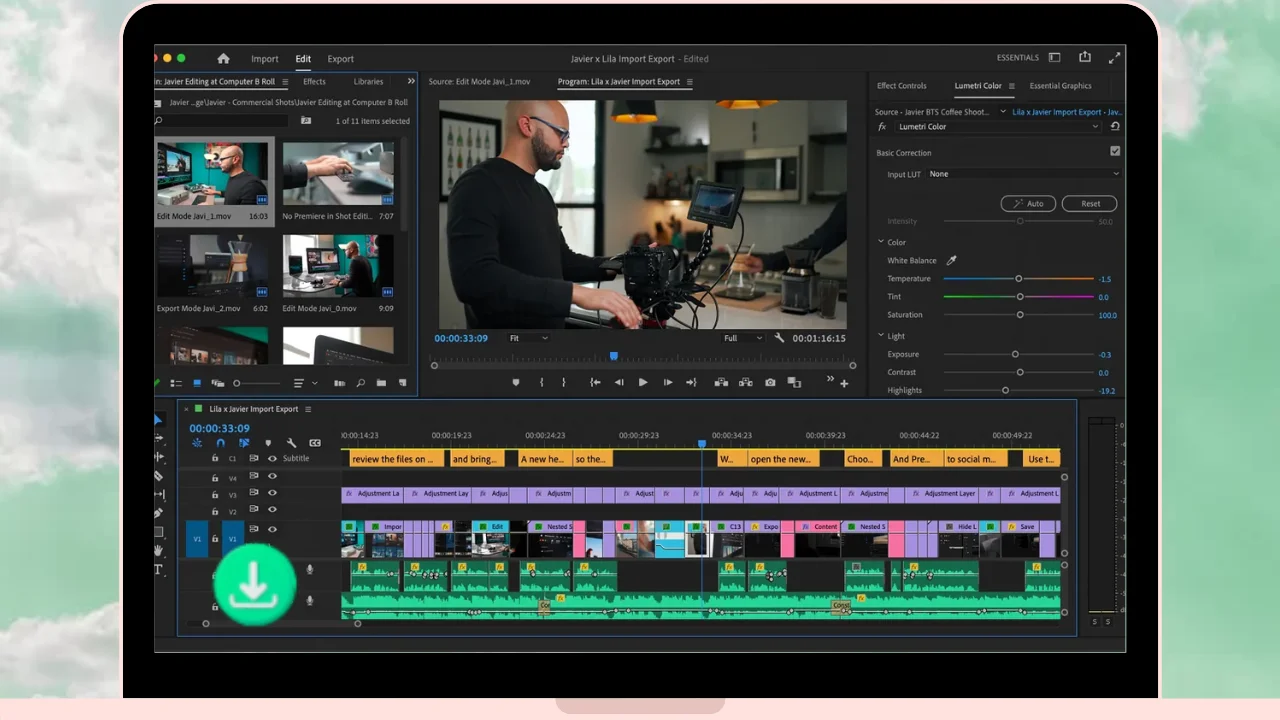The height and width of the screenshot is (720, 1280).
Task: Step back one frame
Action: 619,382
